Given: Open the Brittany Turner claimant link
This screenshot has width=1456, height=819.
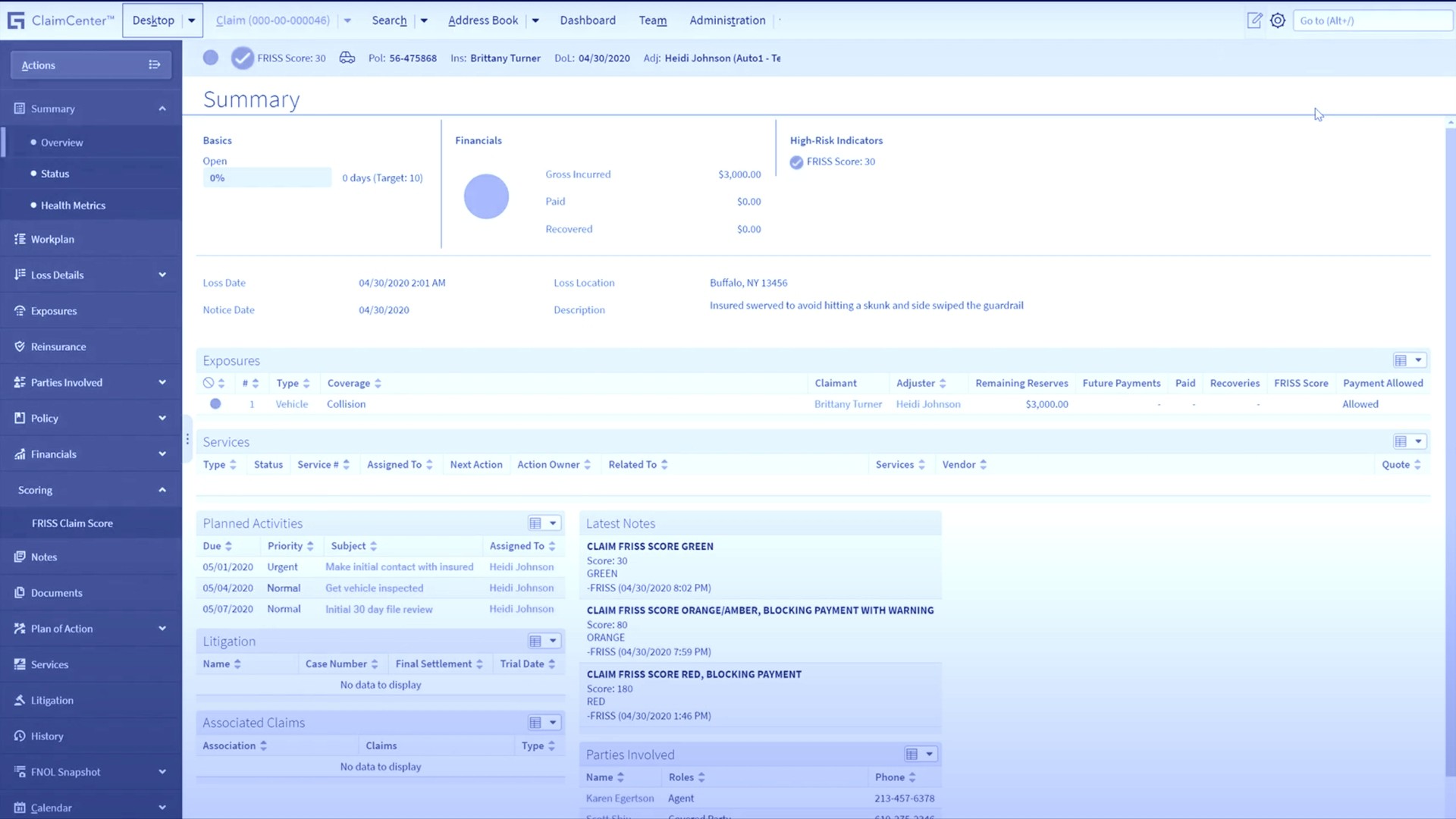Looking at the screenshot, I should point(848,404).
